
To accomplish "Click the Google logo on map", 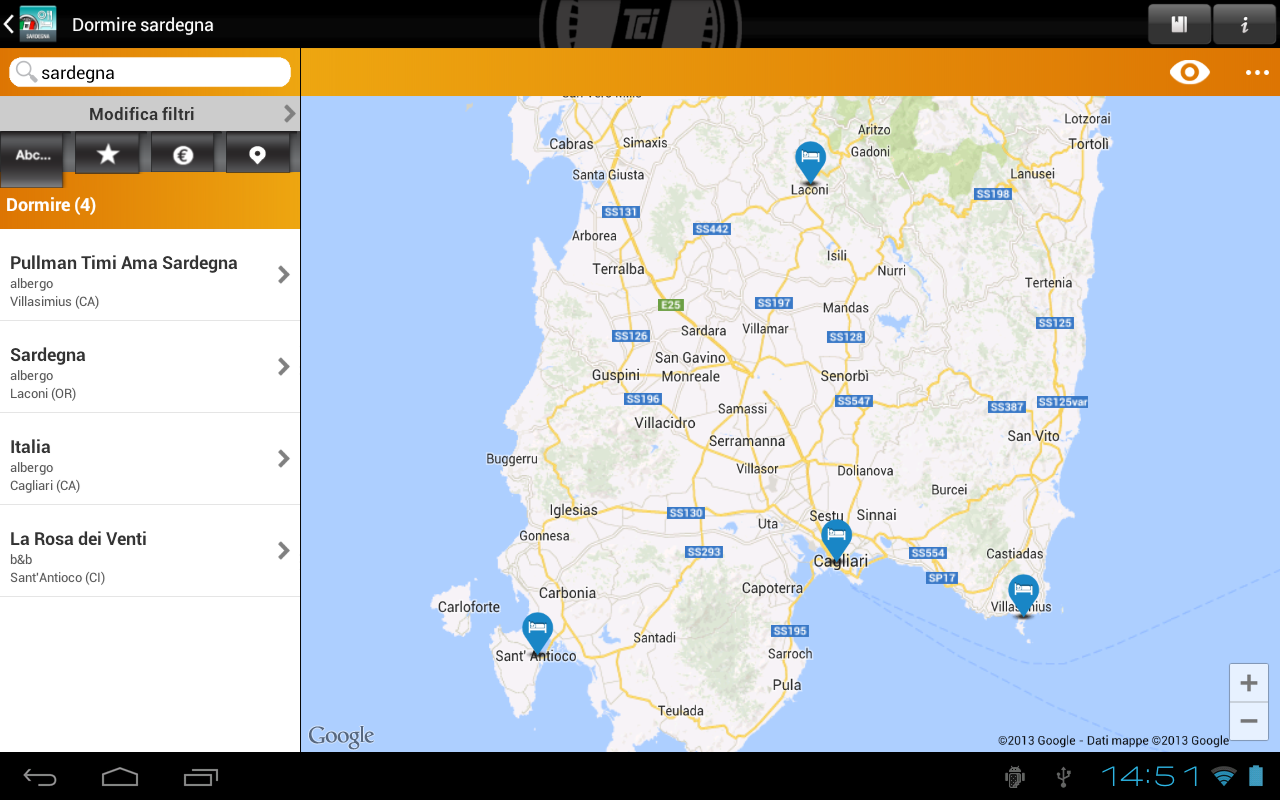I will pyautogui.click(x=341, y=737).
